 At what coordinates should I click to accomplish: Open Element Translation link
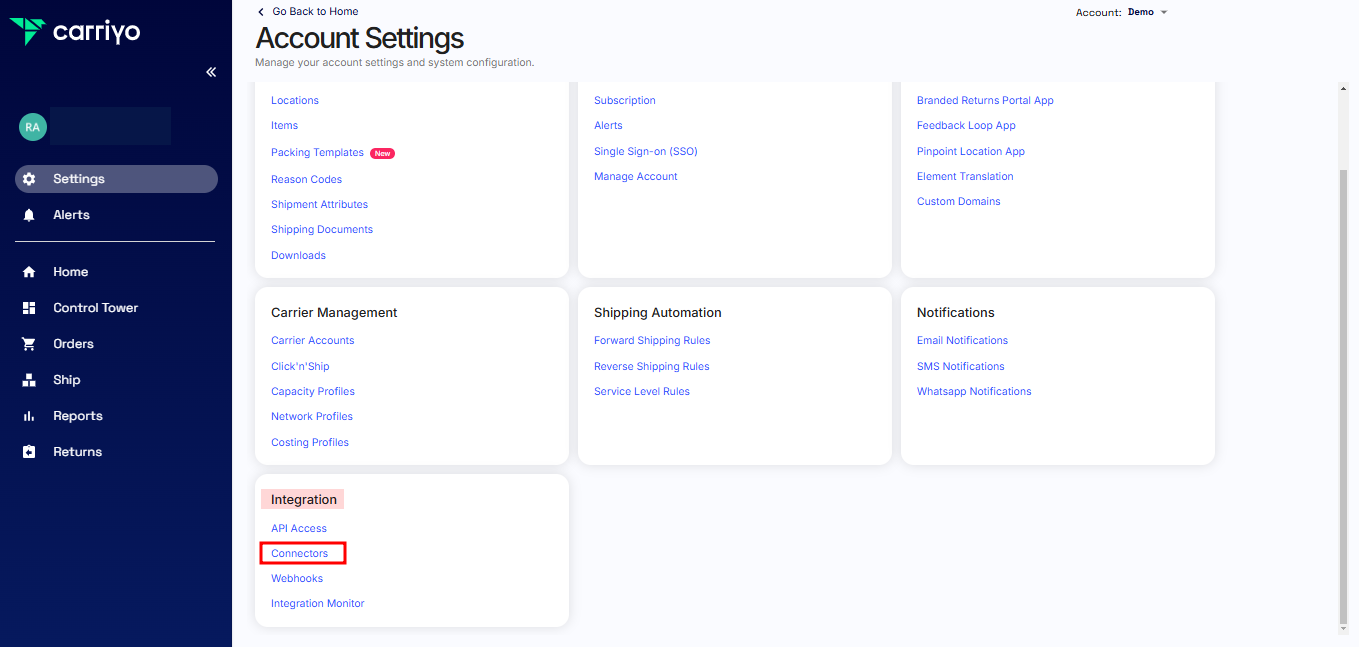pos(965,177)
